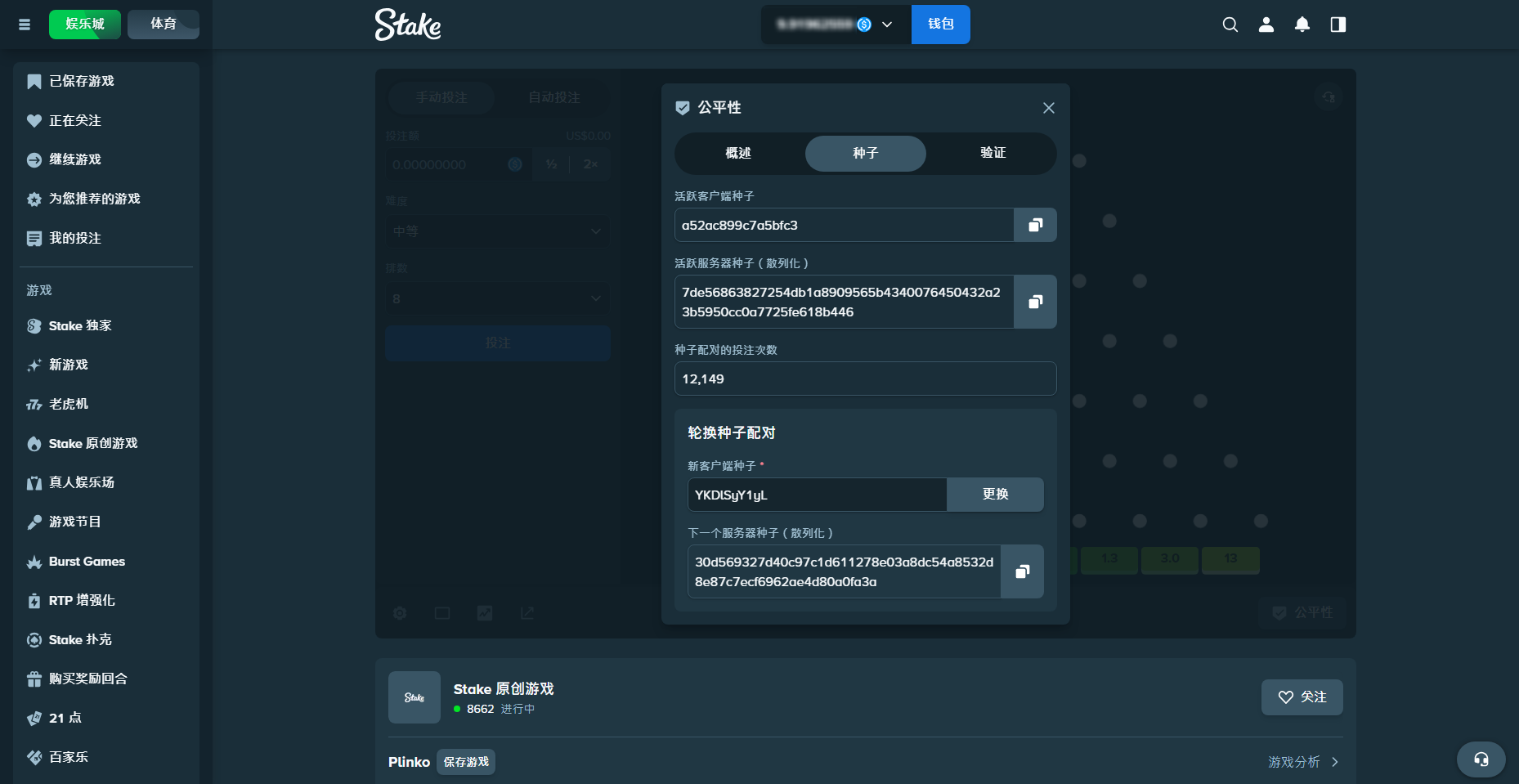Click the 投注额 amount input

[x=458, y=165]
